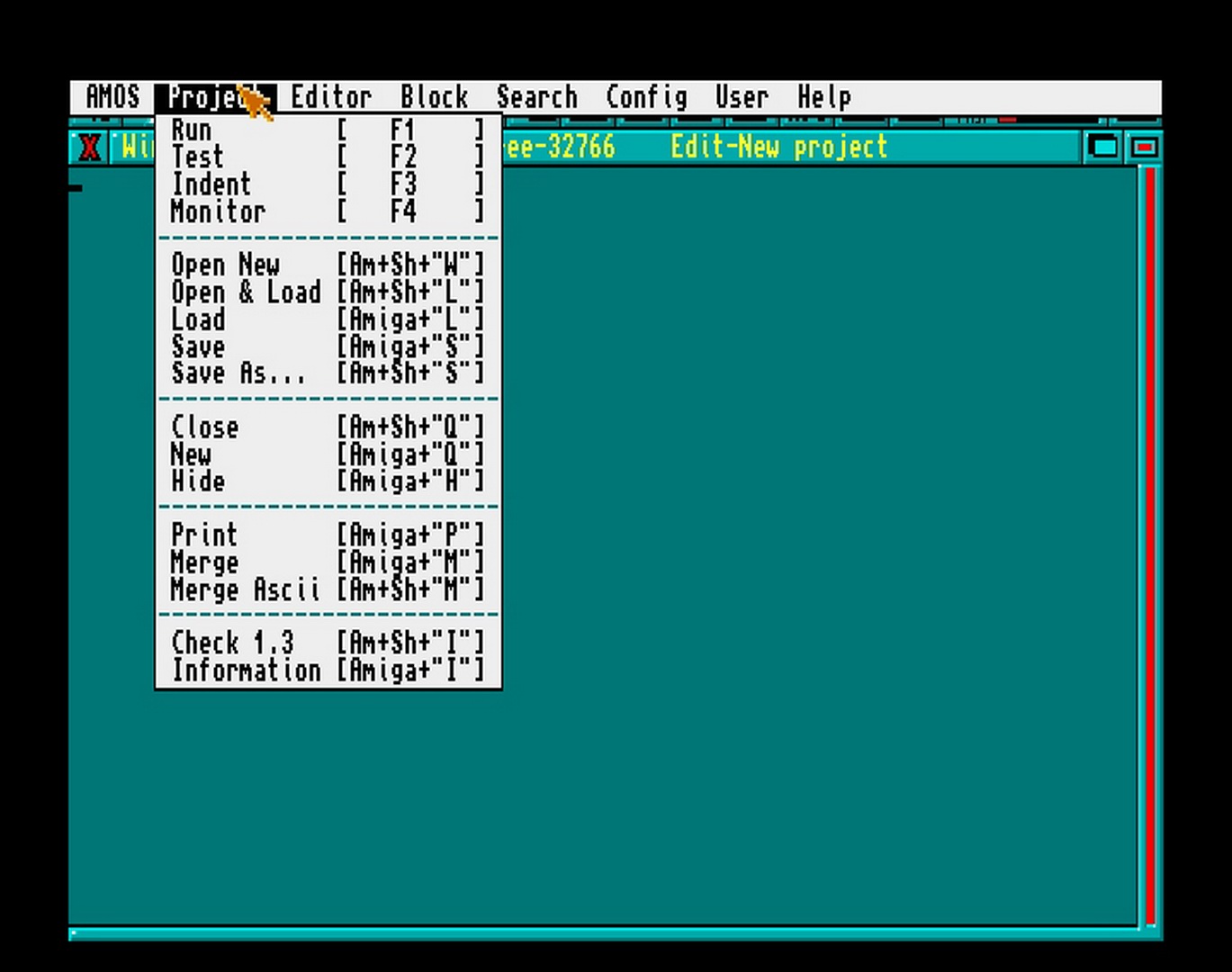Click the red vertical scrollbar
The image size is (1232, 972).
point(1149,544)
